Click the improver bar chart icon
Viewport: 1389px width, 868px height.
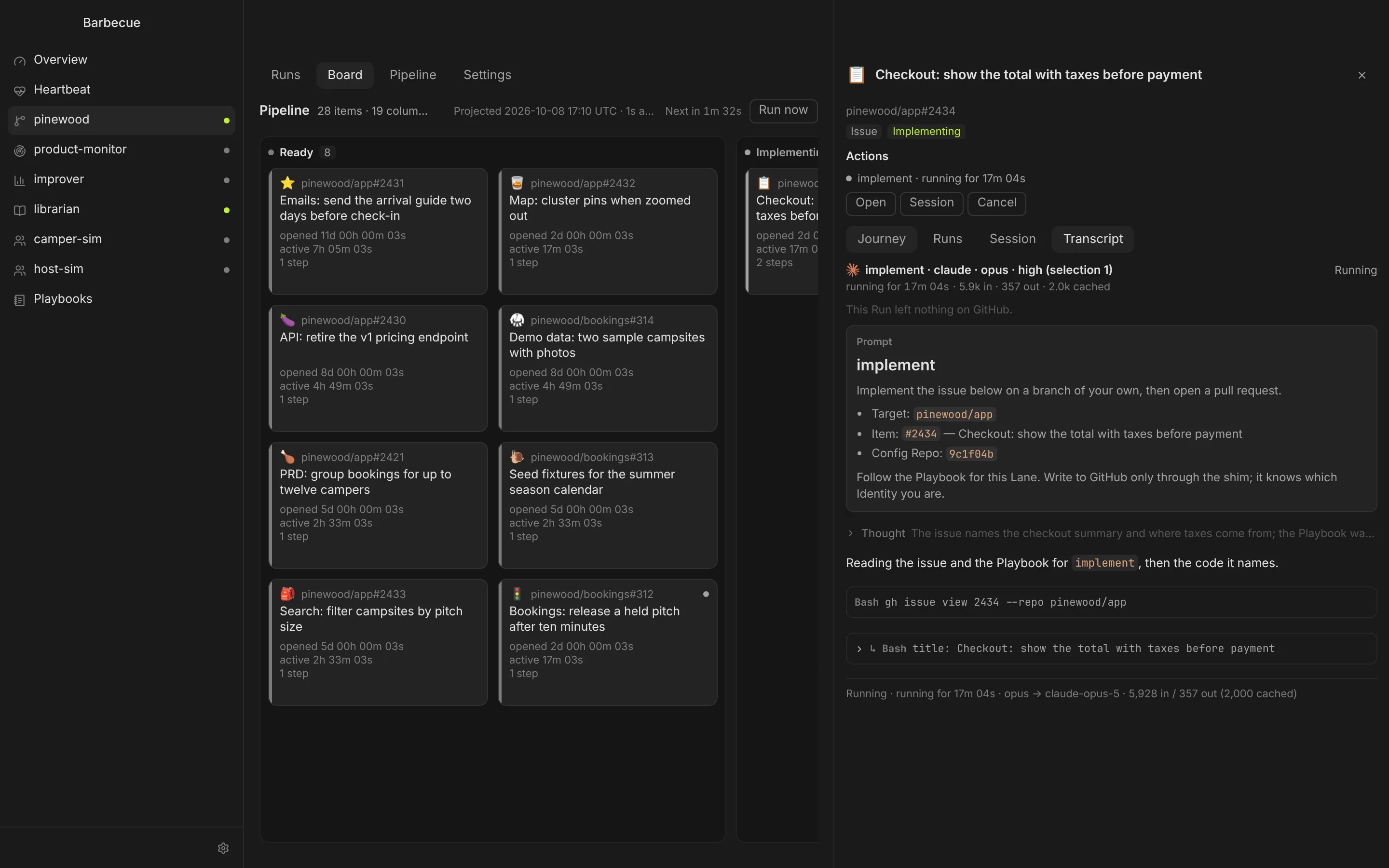pos(19,180)
